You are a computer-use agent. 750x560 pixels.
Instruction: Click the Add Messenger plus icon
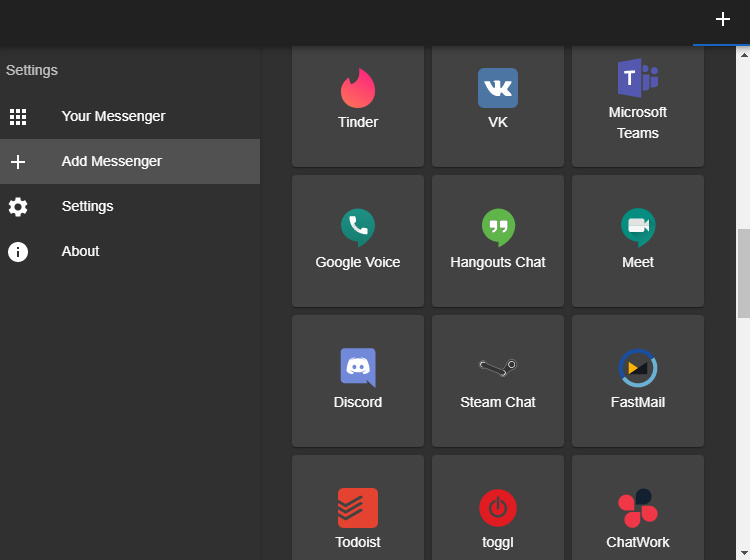point(18,162)
